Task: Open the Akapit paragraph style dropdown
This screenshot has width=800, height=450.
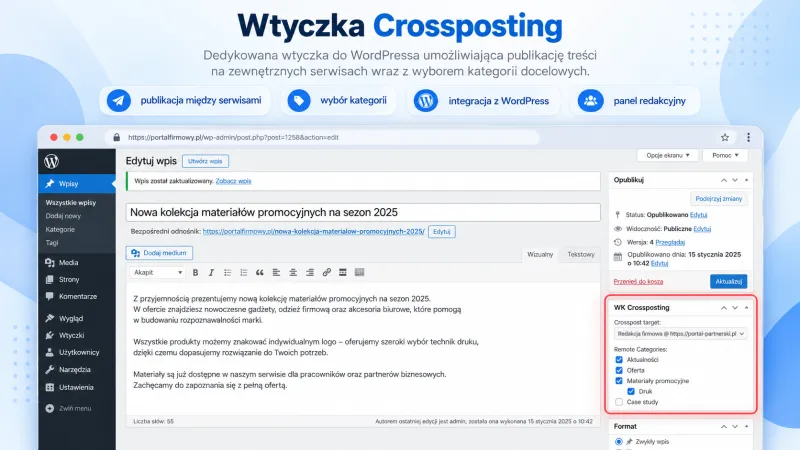Action: (x=157, y=272)
